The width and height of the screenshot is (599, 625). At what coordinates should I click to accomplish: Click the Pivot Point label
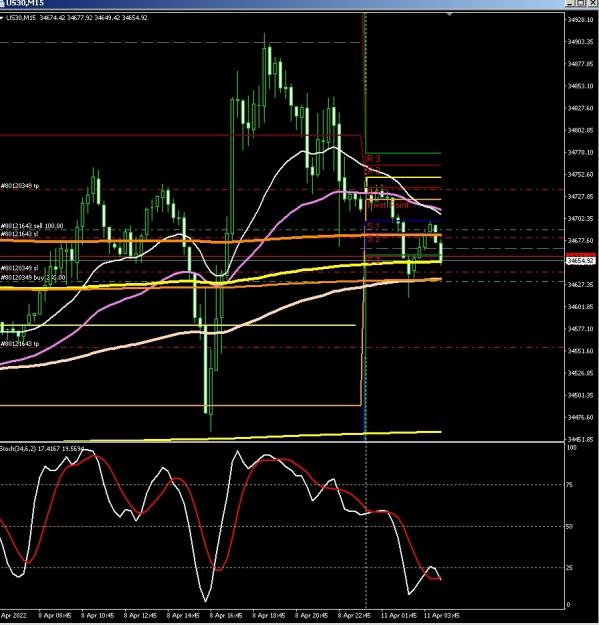[x=388, y=205]
